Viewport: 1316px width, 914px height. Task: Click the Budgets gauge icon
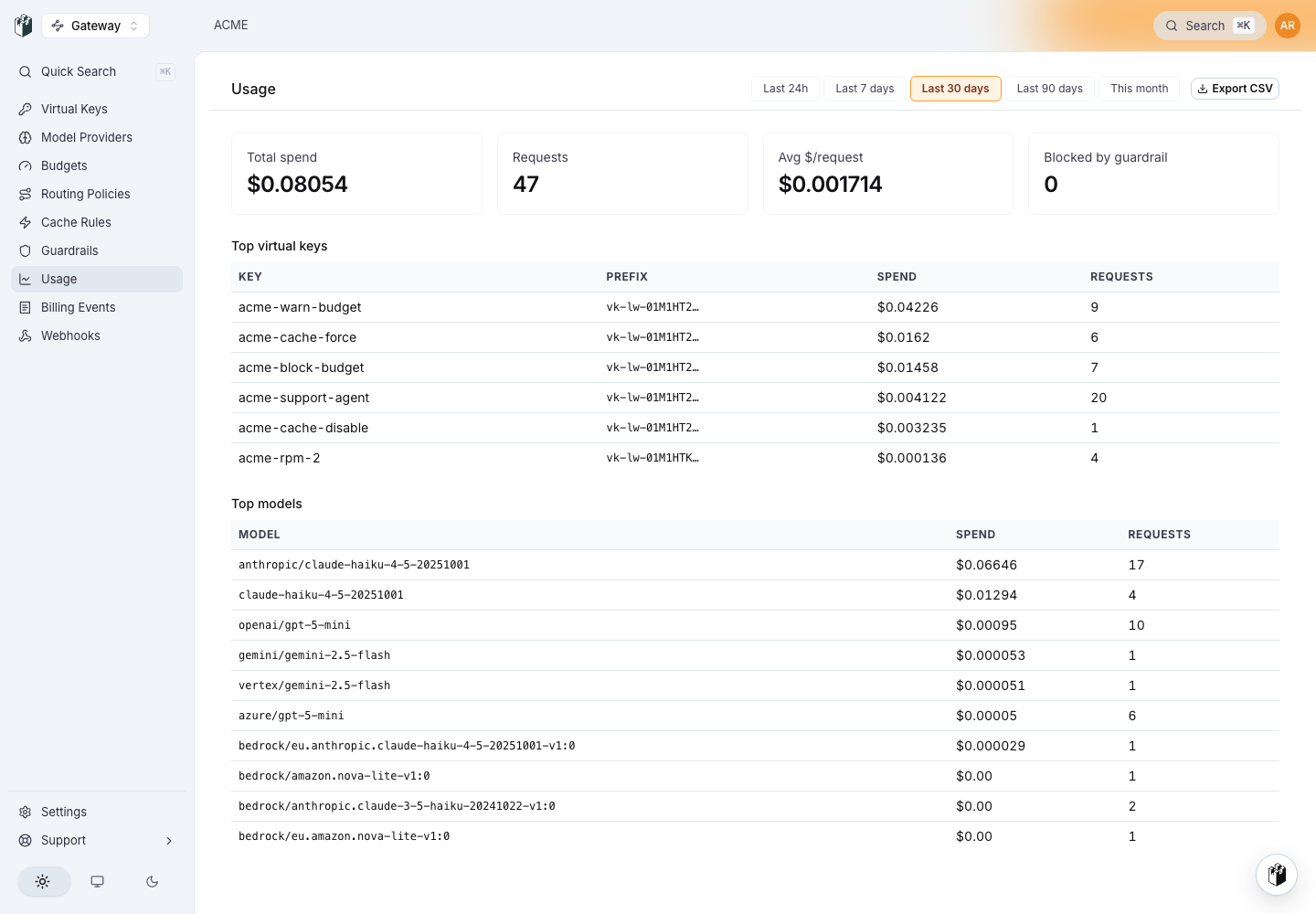point(26,165)
